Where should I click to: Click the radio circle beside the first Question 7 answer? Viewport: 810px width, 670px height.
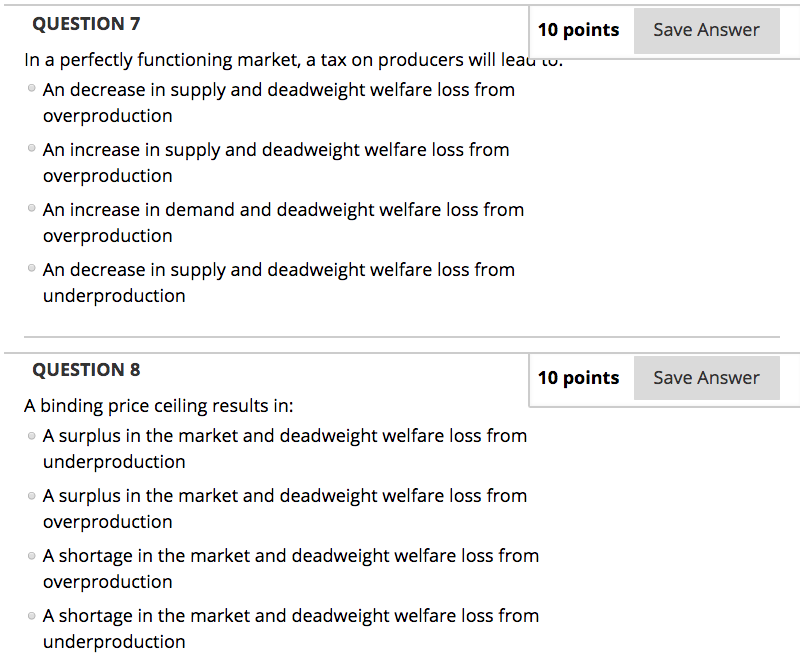pyautogui.click(x=30, y=90)
